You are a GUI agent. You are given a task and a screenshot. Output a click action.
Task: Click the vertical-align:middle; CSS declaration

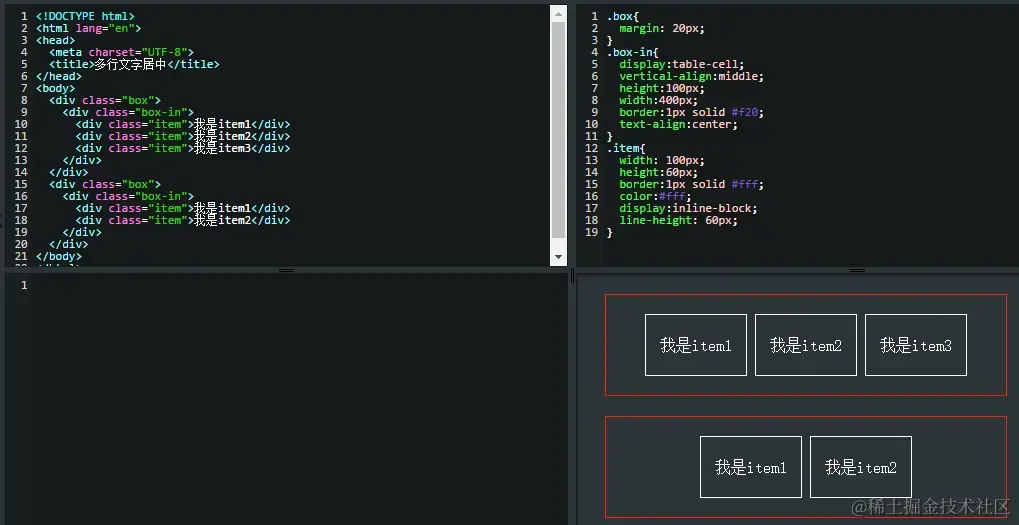(x=691, y=76)
